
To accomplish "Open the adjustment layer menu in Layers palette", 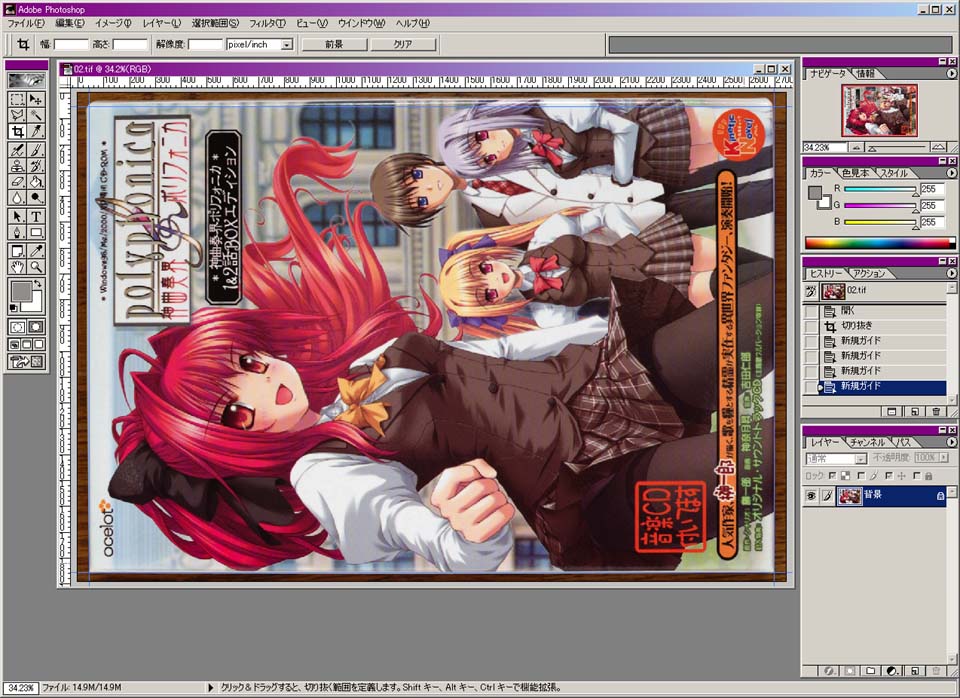I will (x=892, y=671).
